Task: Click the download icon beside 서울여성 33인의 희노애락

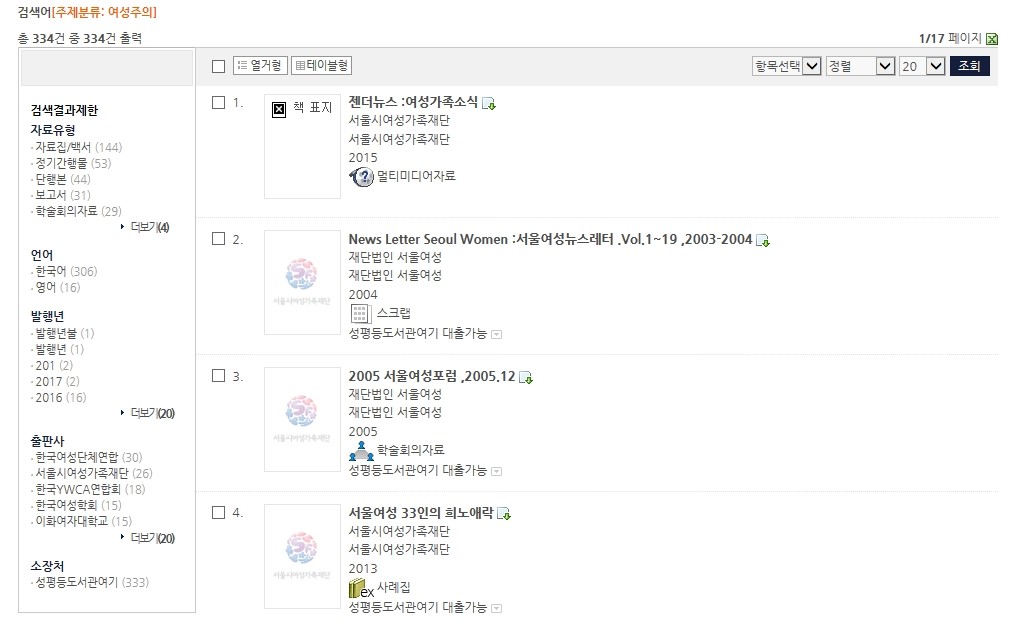Action: pyautogui.click(x=504, y=514)
